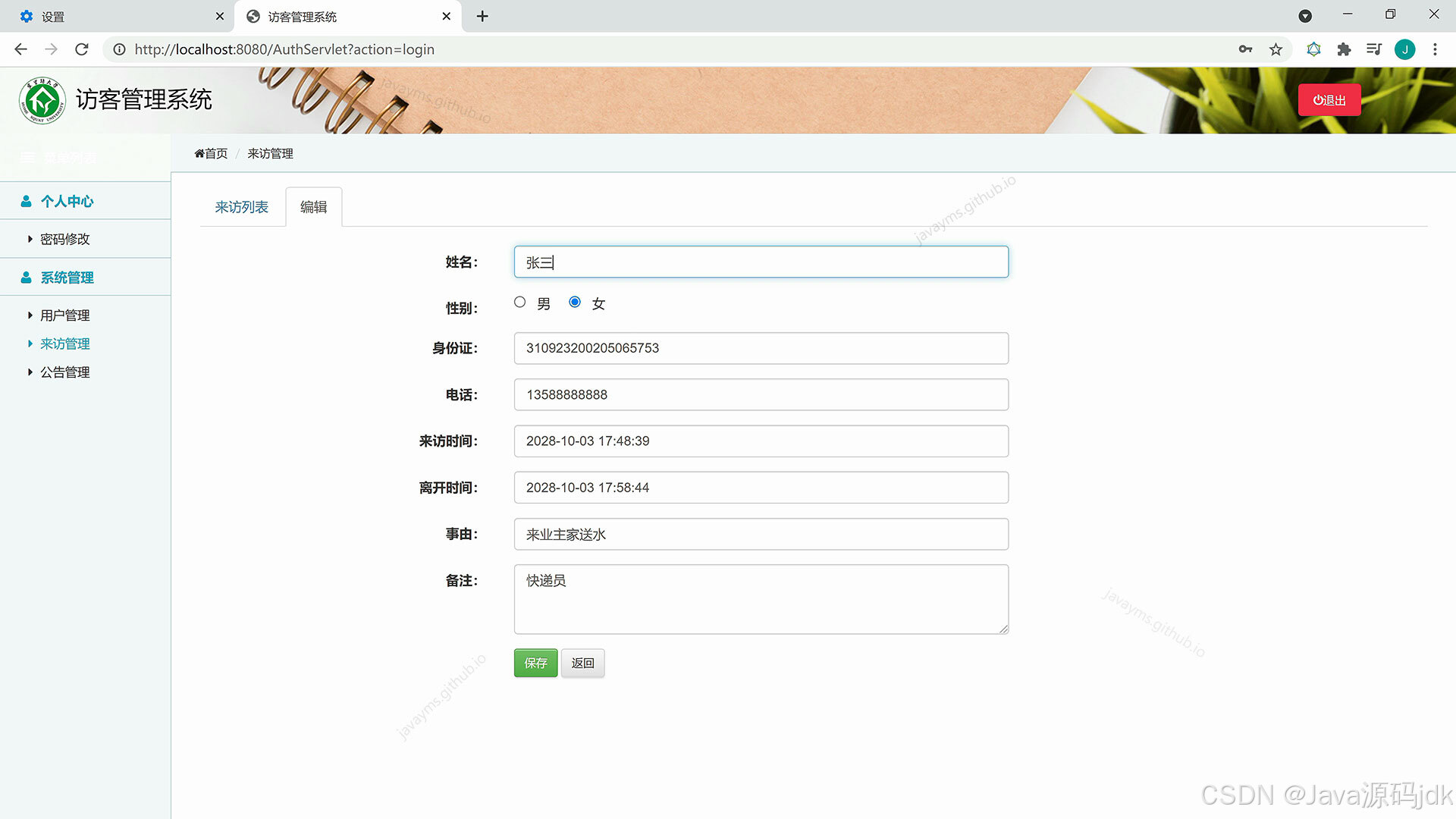The image size is (1456, 819).
Task: Log out using the red 退出 button
Action: pos(1329,100)
